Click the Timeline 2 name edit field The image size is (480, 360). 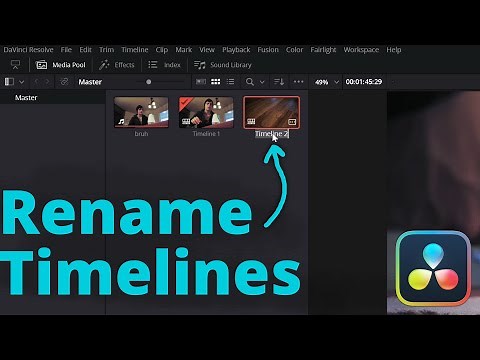click(x=272, y=134)
